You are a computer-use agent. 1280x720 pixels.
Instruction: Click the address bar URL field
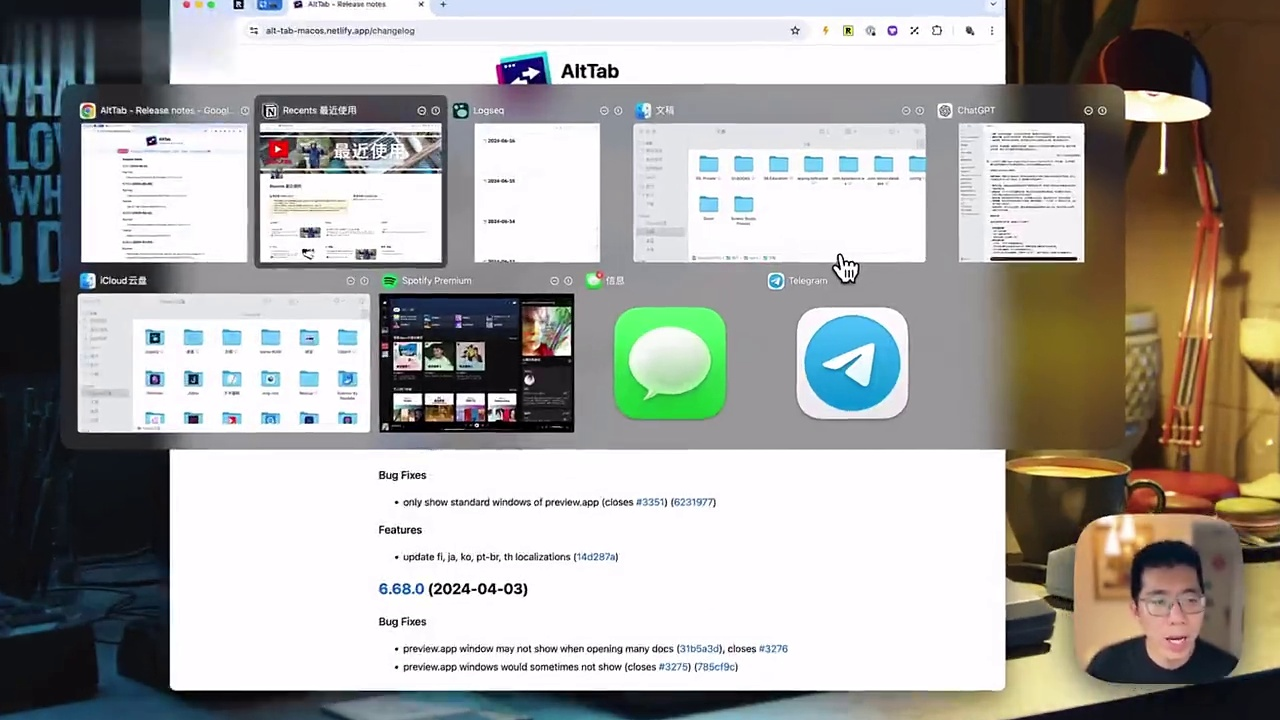[x=520, y=31]
